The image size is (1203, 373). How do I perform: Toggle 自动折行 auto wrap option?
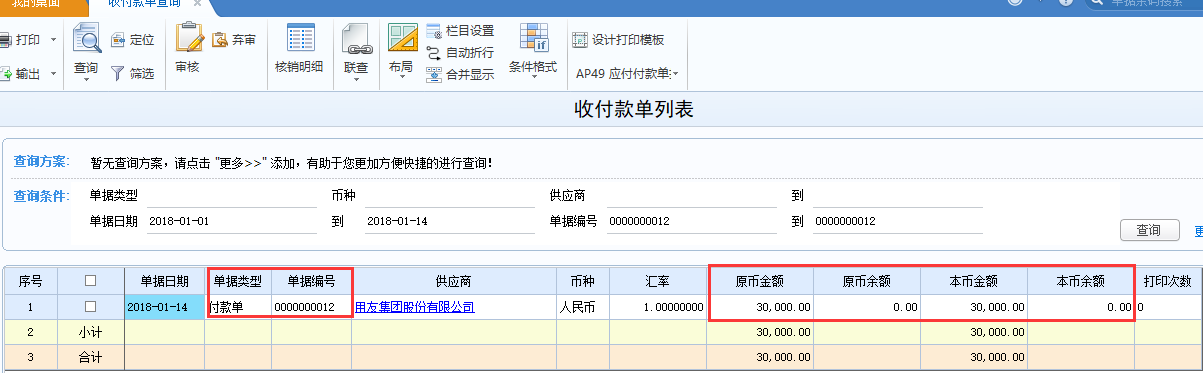(x=459, y=52)
